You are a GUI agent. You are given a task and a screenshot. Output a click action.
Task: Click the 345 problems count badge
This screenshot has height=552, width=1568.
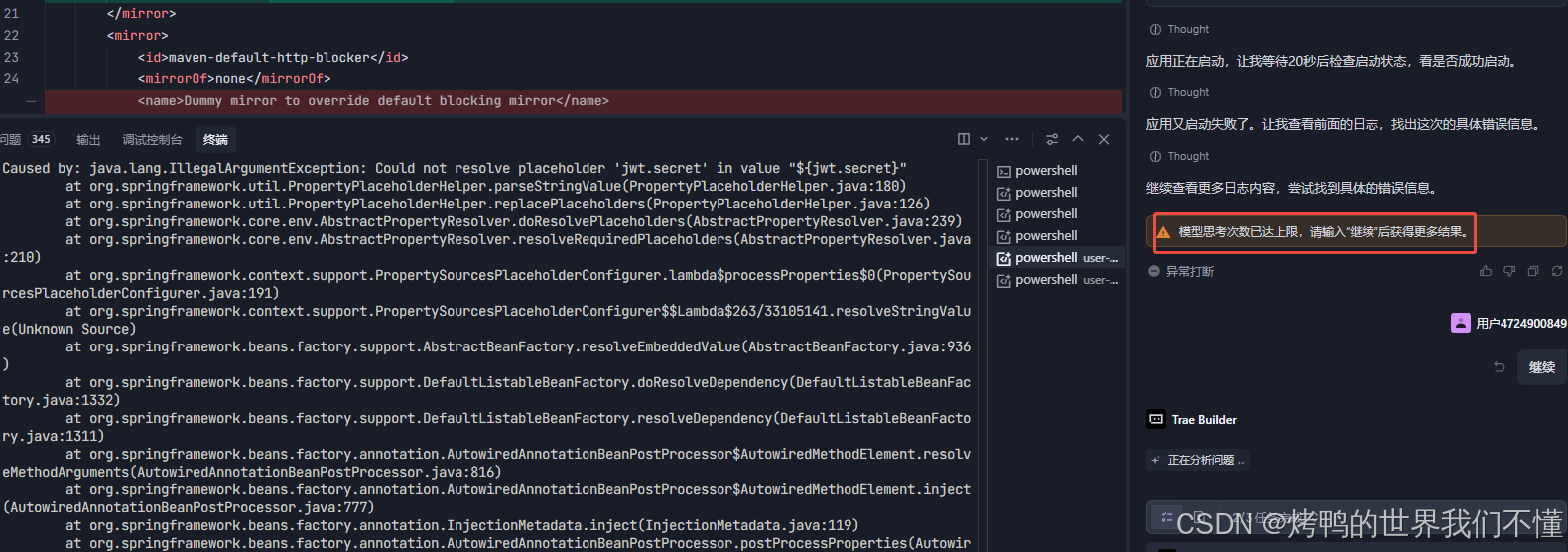pos(41,139)
